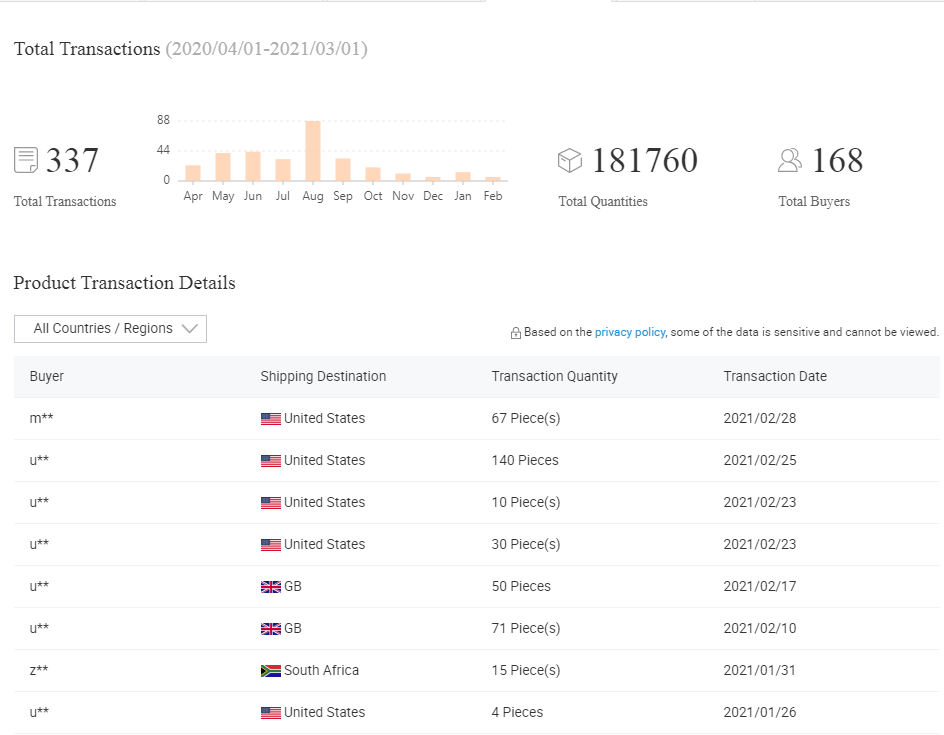Click the Transaction Quantity column header

[x=554, y=377]
